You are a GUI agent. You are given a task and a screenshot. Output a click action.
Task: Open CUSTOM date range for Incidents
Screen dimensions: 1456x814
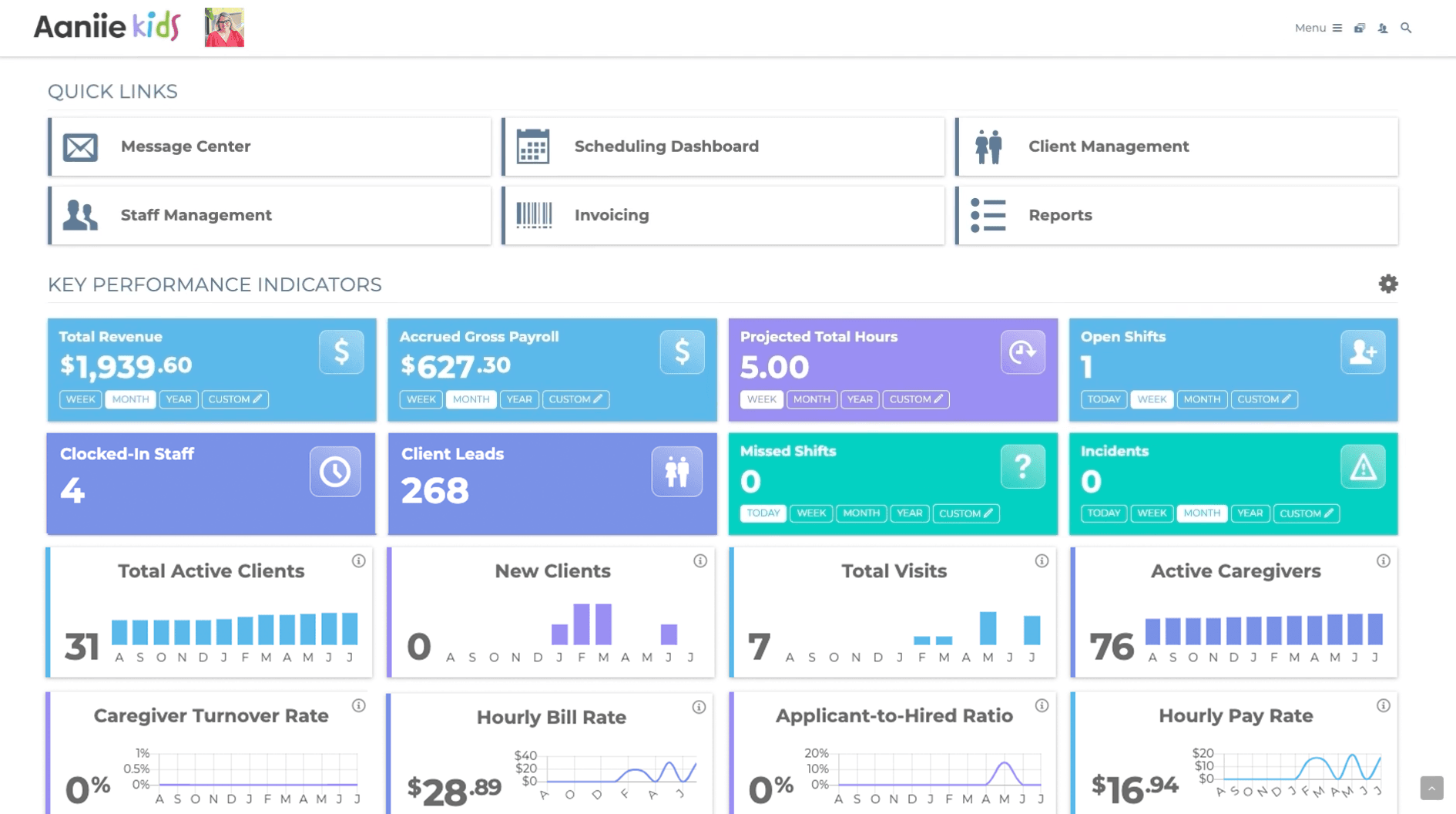point(1306,513)
